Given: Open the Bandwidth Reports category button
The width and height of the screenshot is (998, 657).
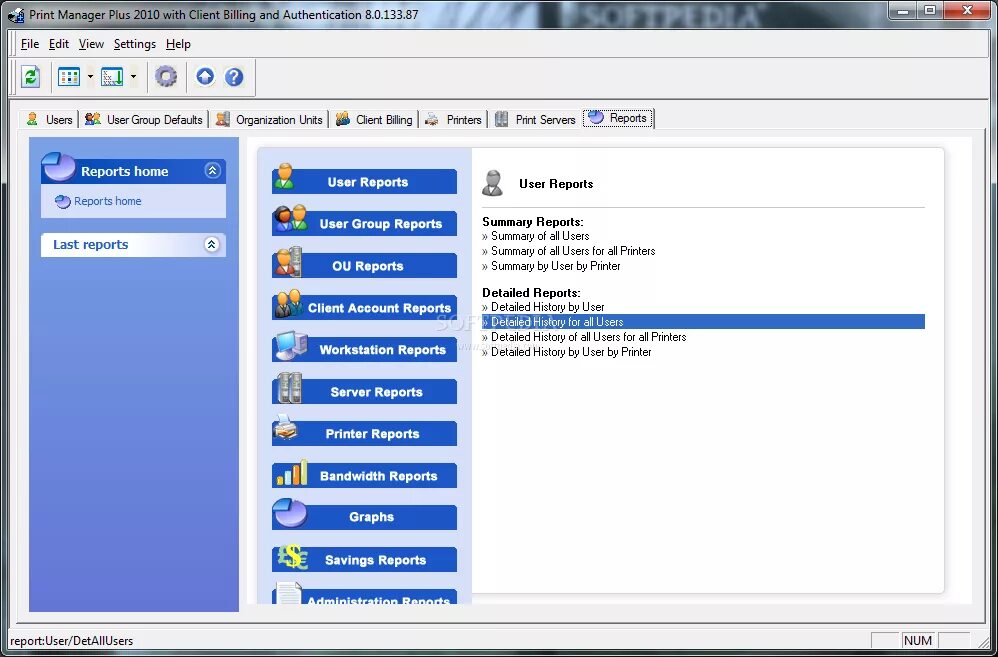Looking at the screenshot, I should point(364,476).
